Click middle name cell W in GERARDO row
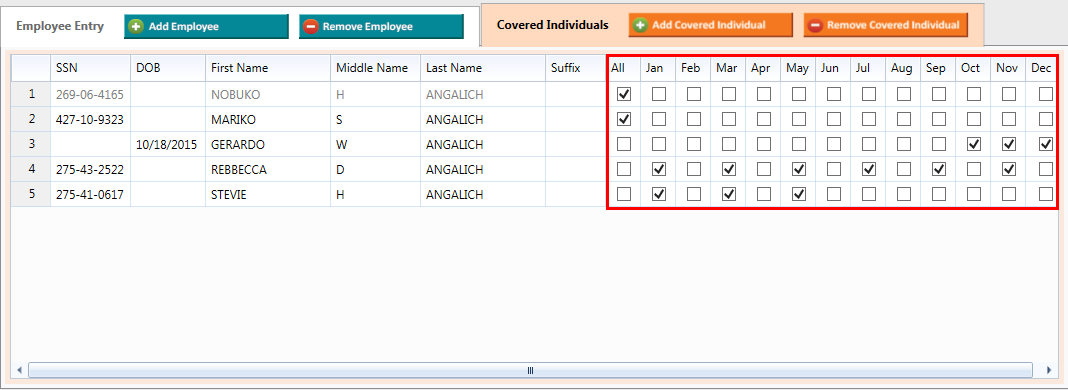The width and height of the screenshot is (1068, 390). (375, 144)
